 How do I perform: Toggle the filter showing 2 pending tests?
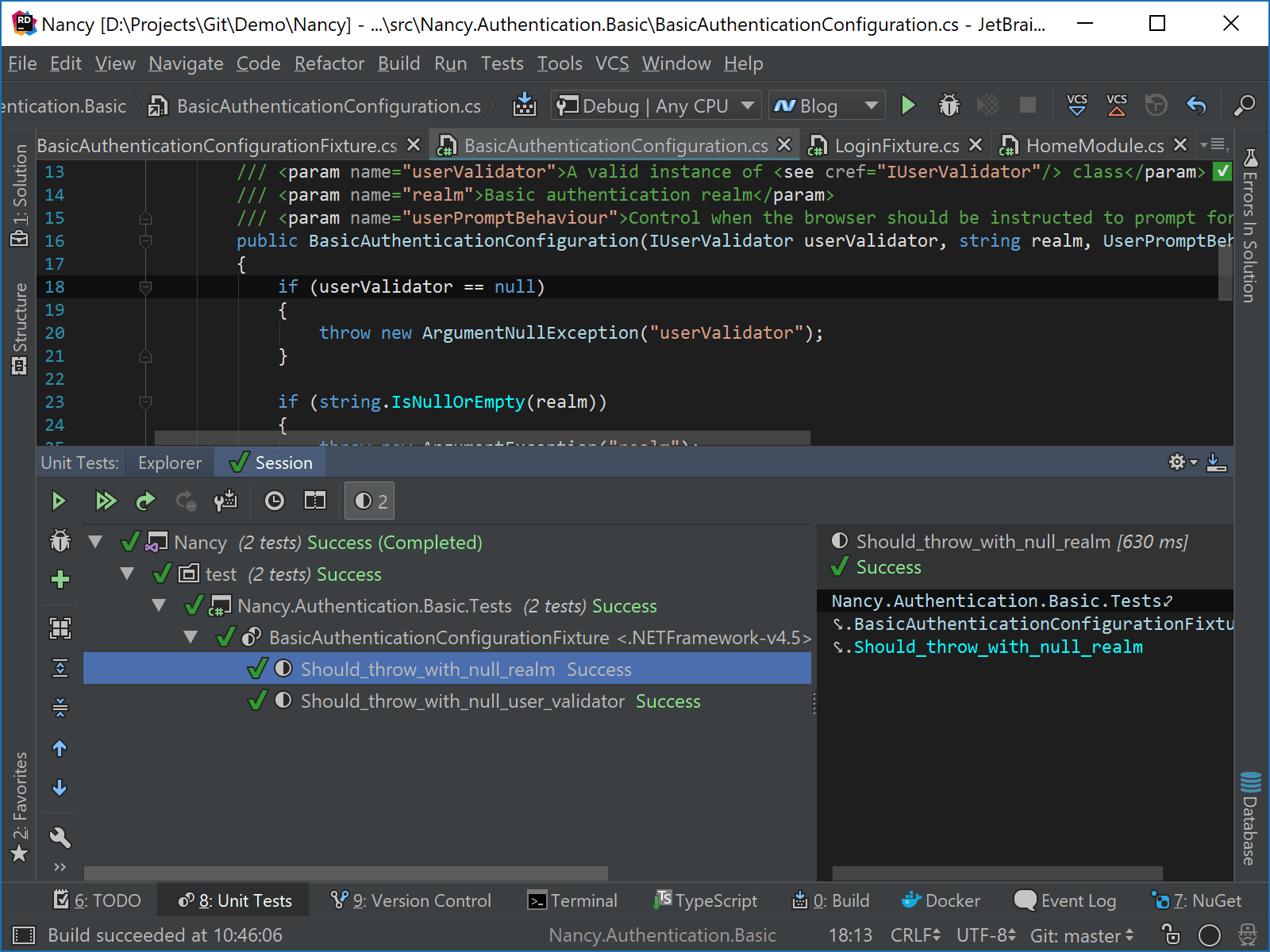coord(370,501)
